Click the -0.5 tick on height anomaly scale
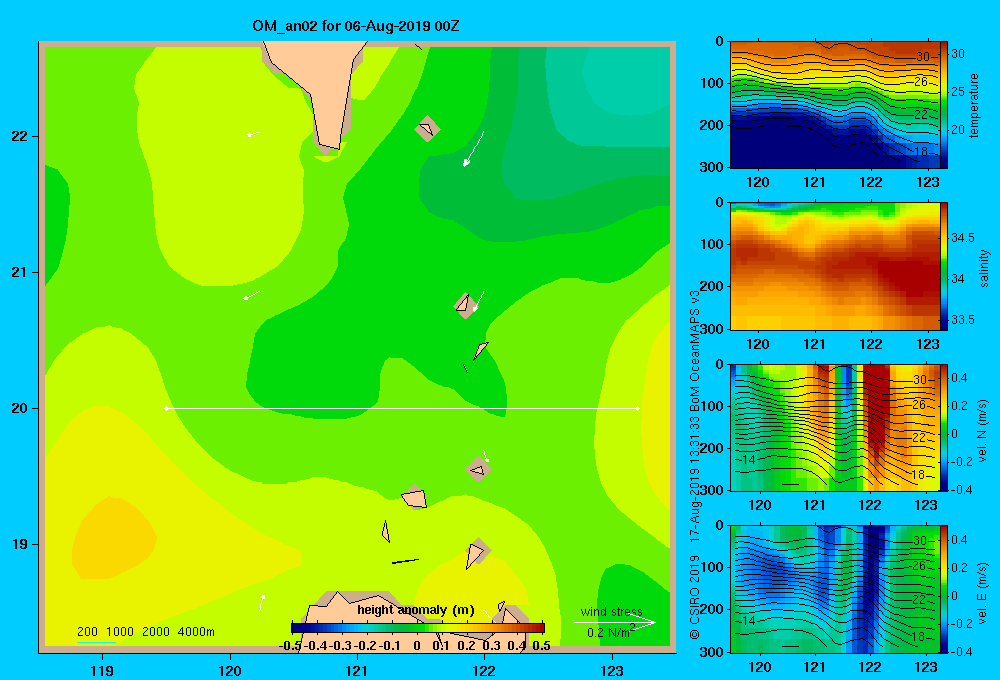Image resolution: width=1000 pixels, height=680 pixels. (x=290, y=646)
